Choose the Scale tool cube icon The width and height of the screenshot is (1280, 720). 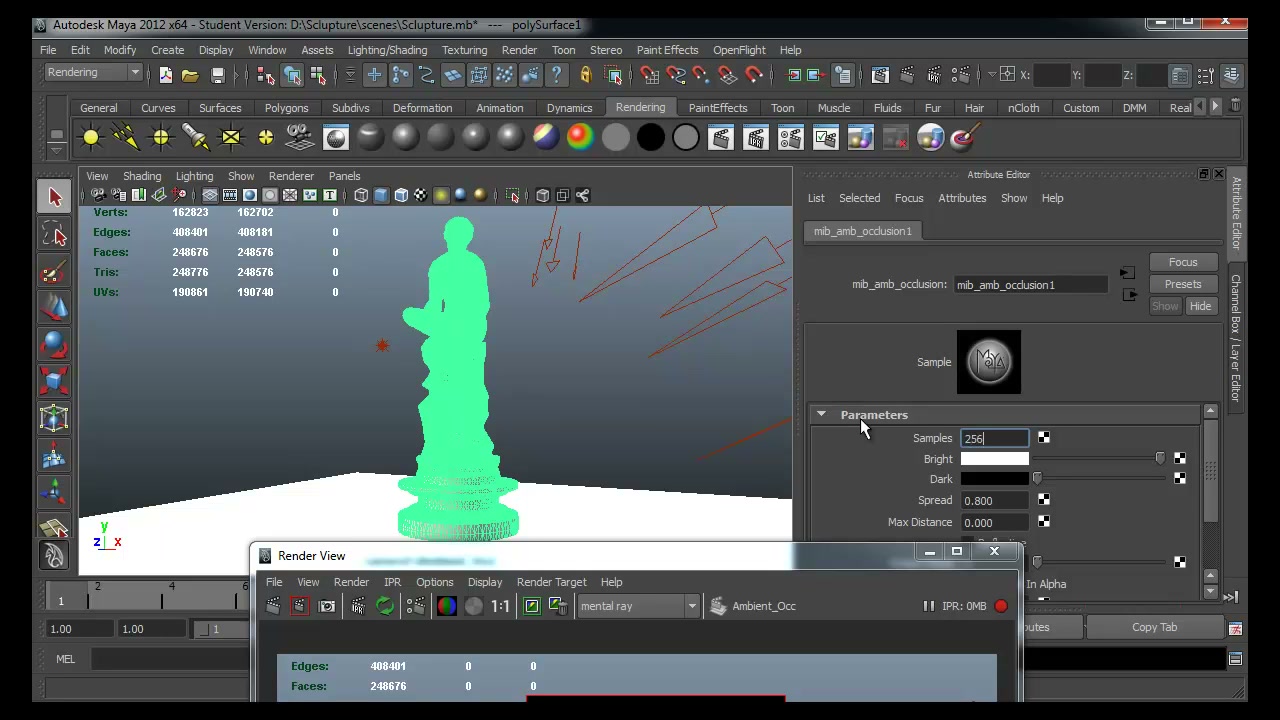[x=55, y=382]
